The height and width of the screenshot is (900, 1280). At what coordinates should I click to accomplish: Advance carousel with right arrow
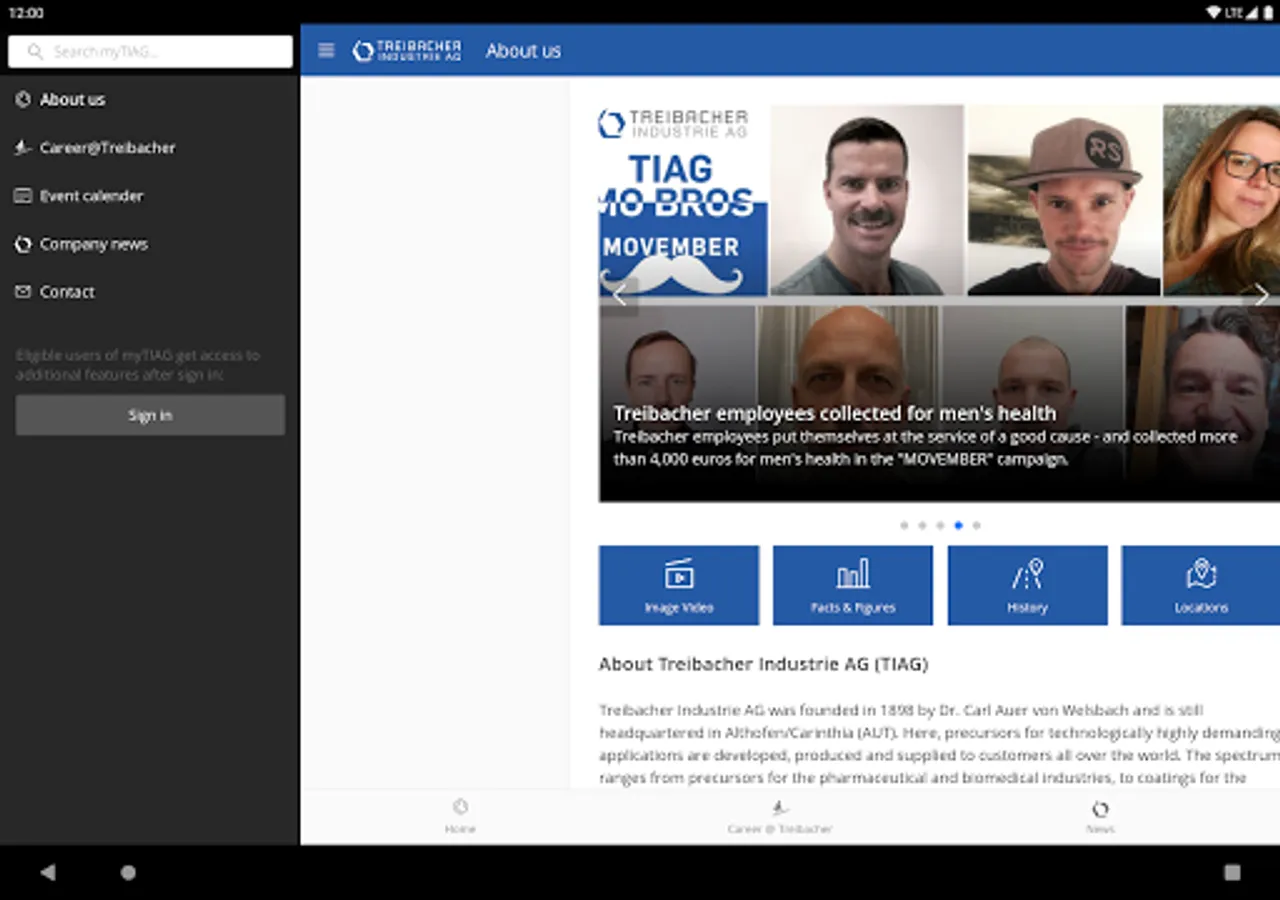pyautogui.click(x=1261, y=295)
